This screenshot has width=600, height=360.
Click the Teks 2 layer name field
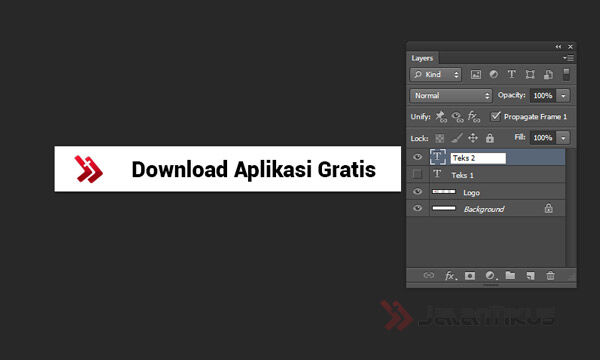(478, 158)
